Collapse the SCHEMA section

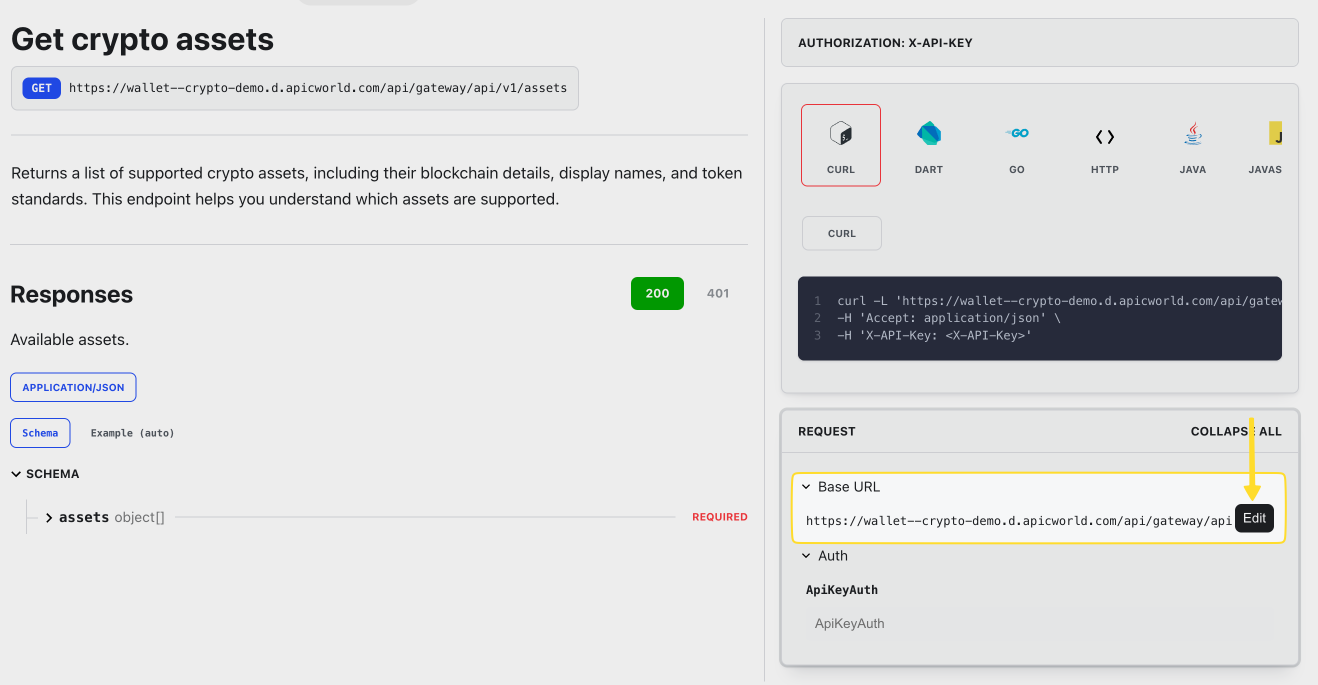click(x=16, y=474)
